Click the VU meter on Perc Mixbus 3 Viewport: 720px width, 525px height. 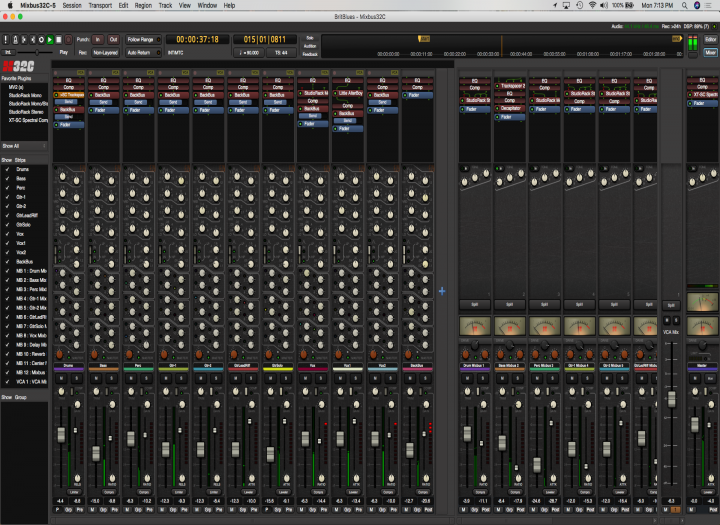click(x=545, y=326)
